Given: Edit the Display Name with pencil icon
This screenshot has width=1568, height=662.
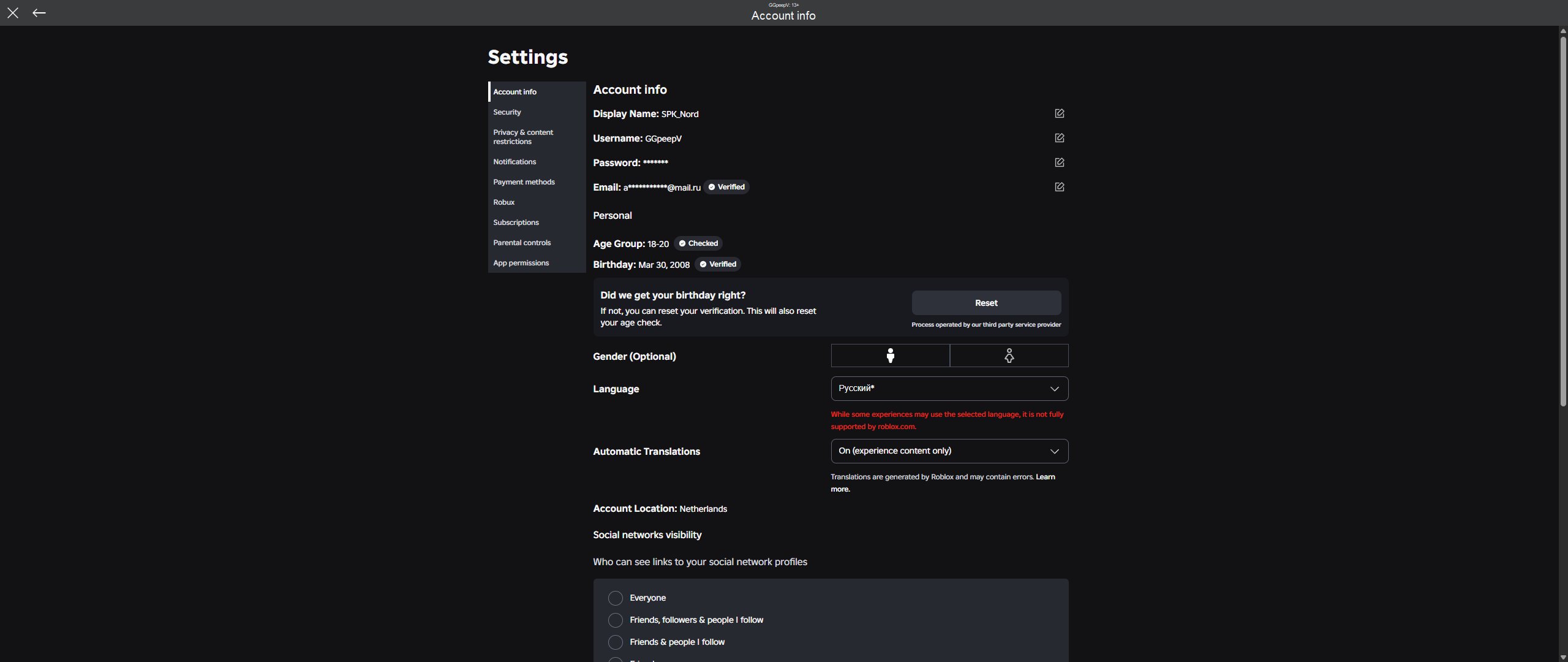Looking at the screenshot, I should click(x=1059, y=113).
